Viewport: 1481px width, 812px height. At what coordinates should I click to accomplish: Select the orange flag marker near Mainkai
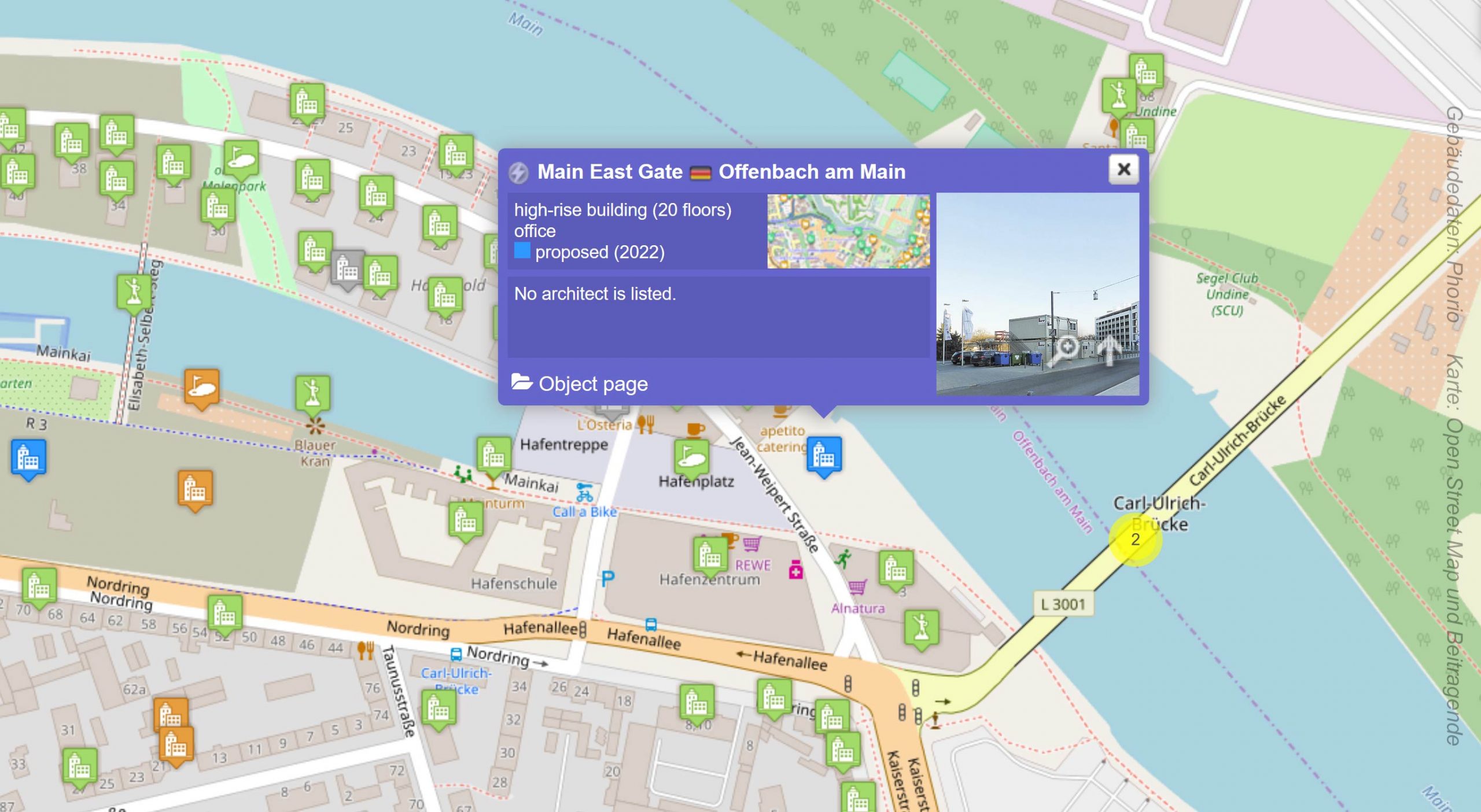point(201,387)
